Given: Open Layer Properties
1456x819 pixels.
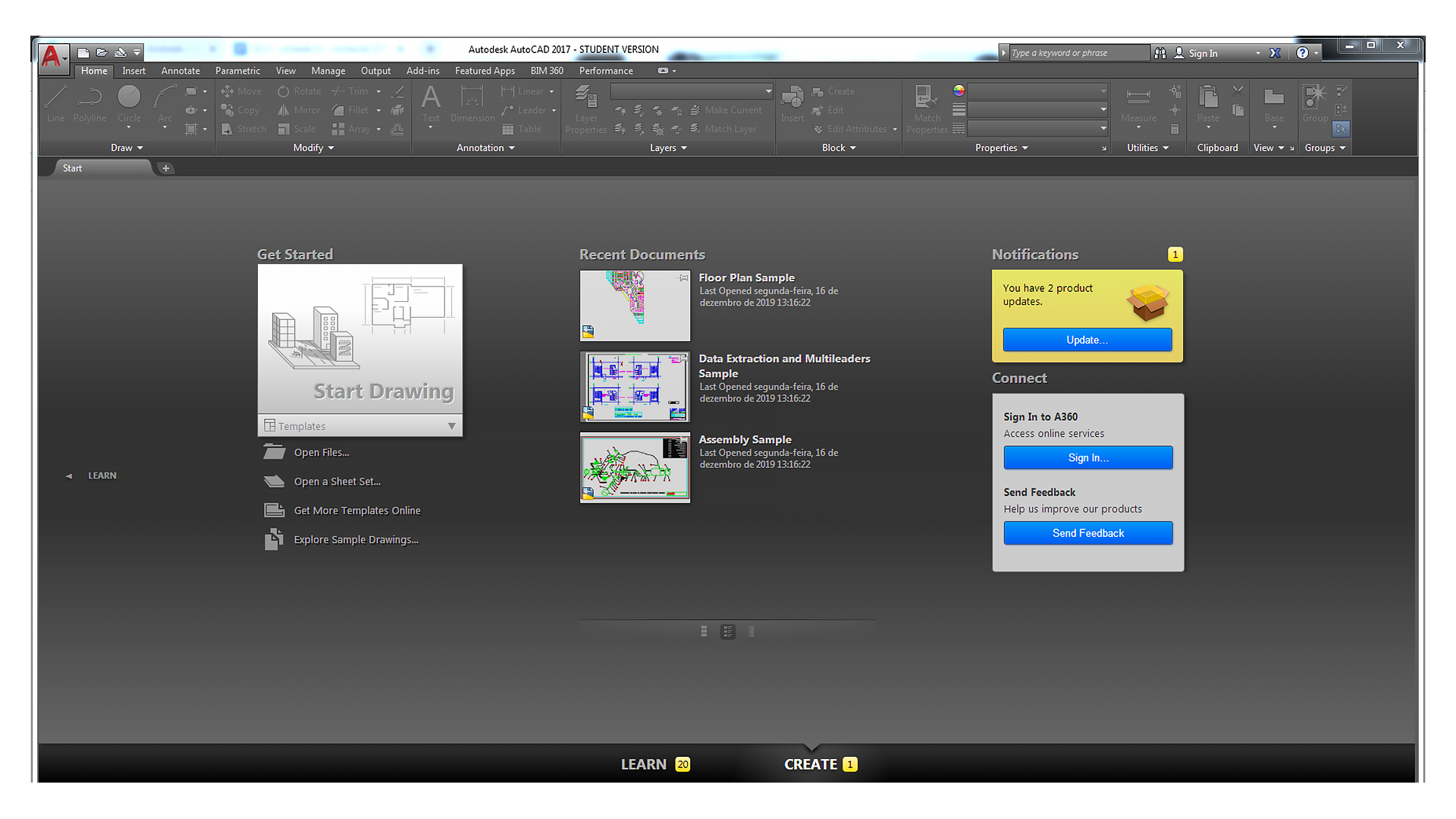Looking at the screenshot, I should click(x=585, y=110).
